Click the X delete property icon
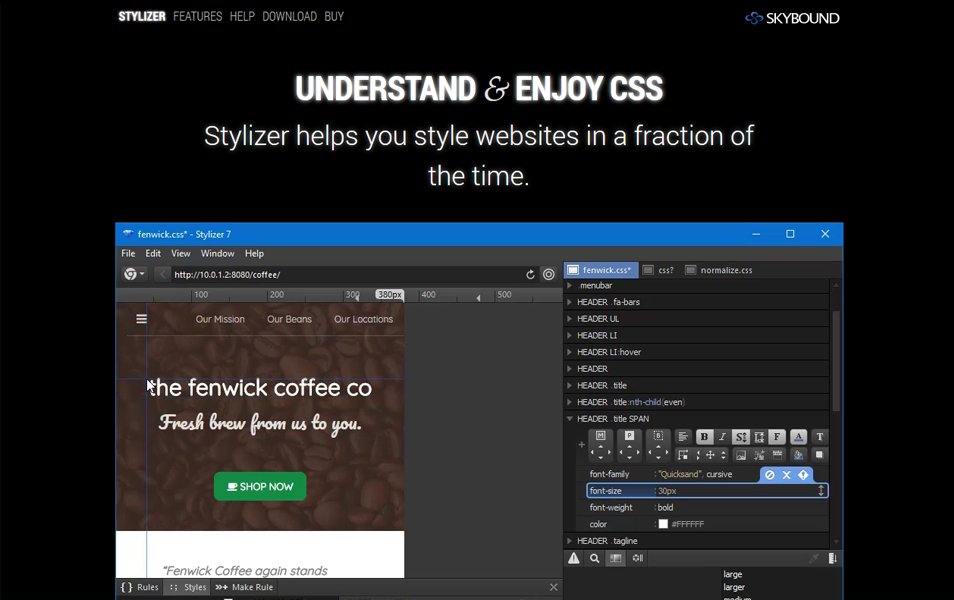The width and height of the screenshot is (954, 600). pos(787,475)
